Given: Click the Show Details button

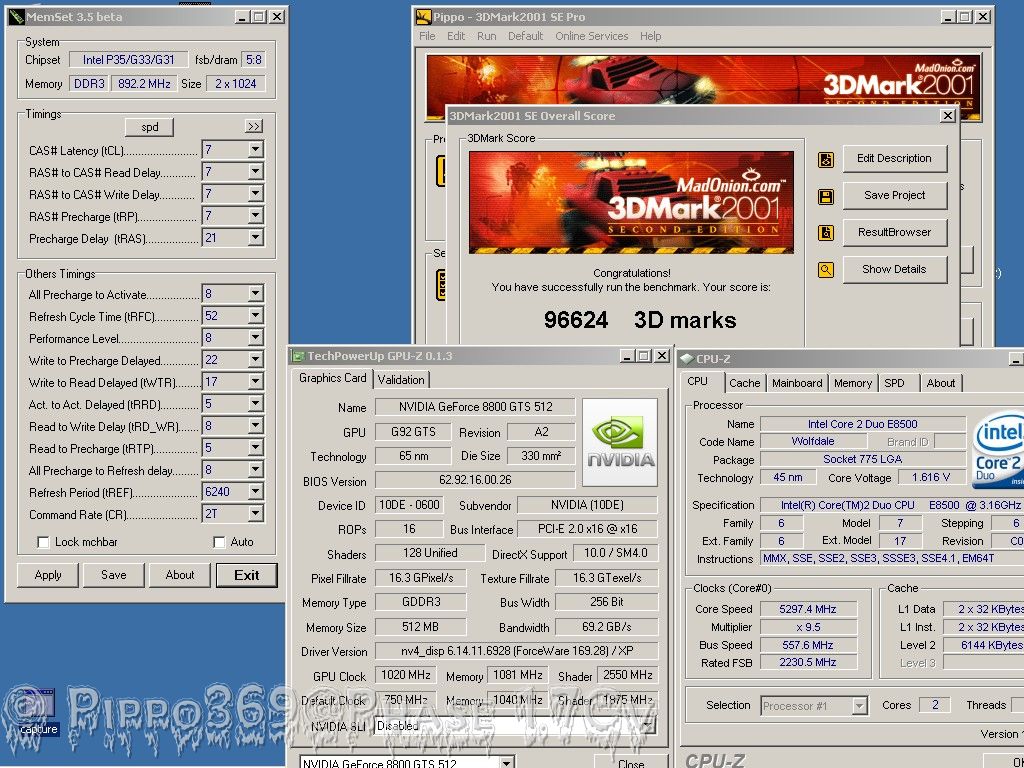Looking at the screenshot, I should 895,269.
